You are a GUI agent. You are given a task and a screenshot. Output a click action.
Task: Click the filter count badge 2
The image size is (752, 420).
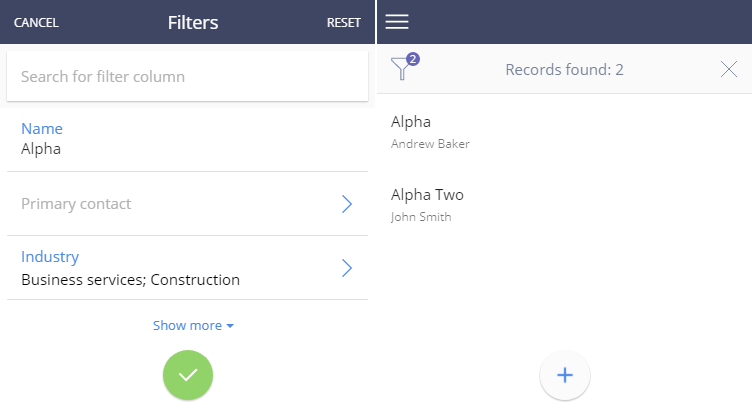tap(413, 59)
